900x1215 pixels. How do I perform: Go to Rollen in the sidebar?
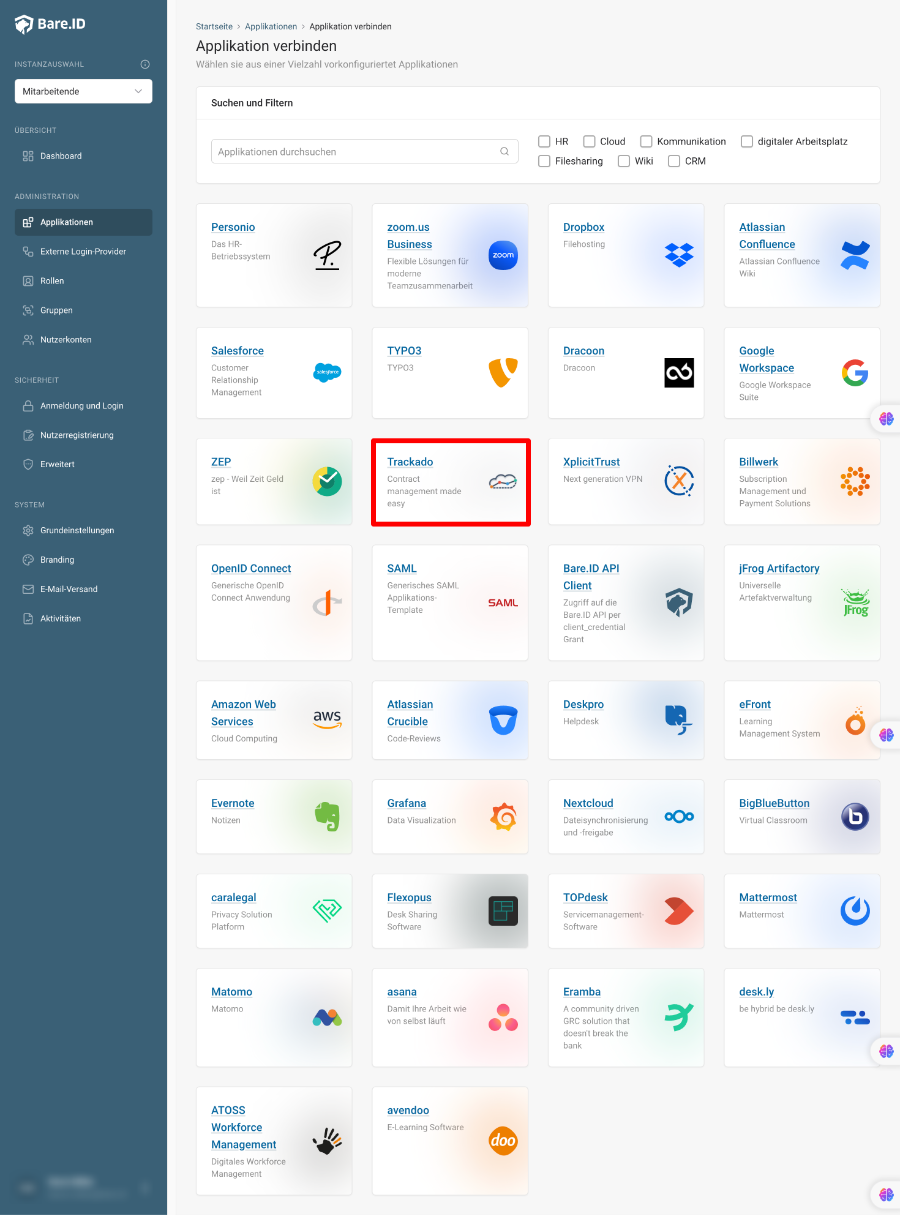tap(83, 281)
